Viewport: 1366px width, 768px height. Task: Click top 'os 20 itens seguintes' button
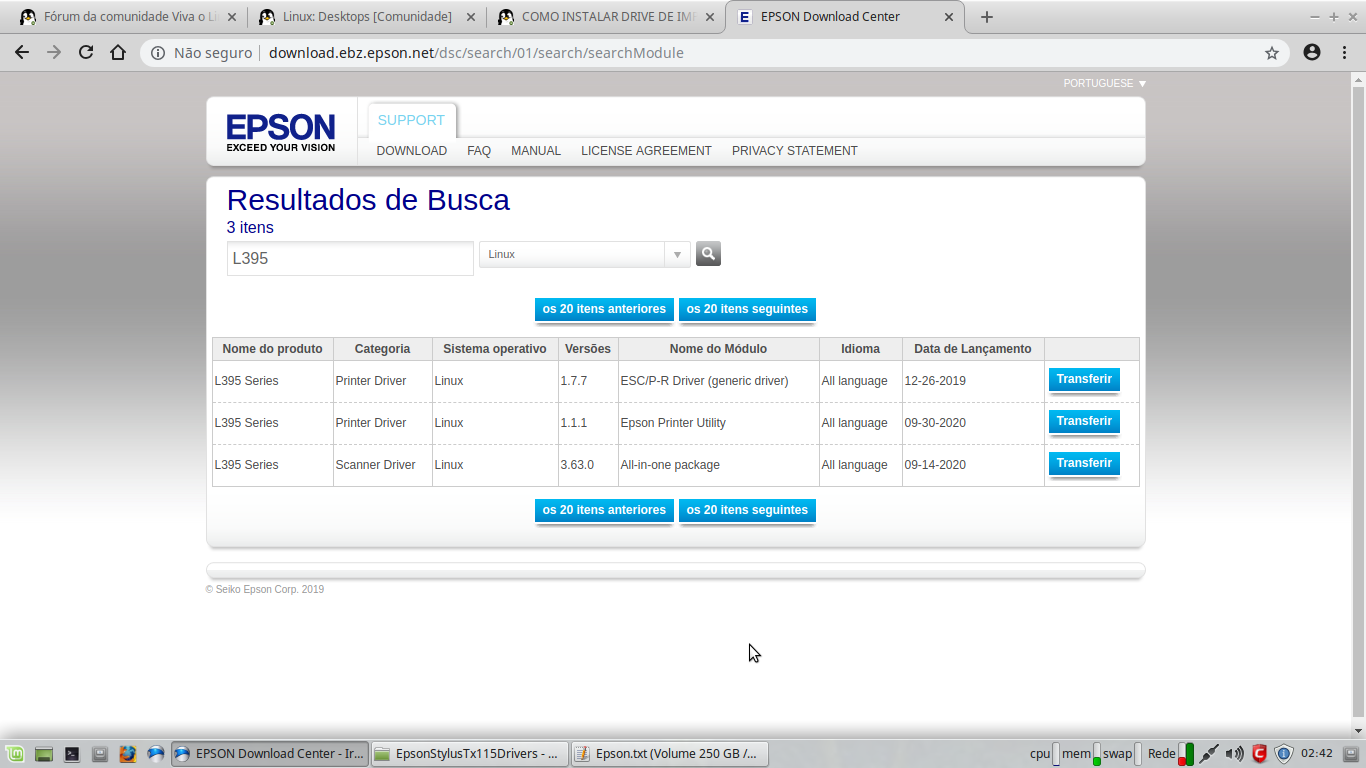point(747,310)
